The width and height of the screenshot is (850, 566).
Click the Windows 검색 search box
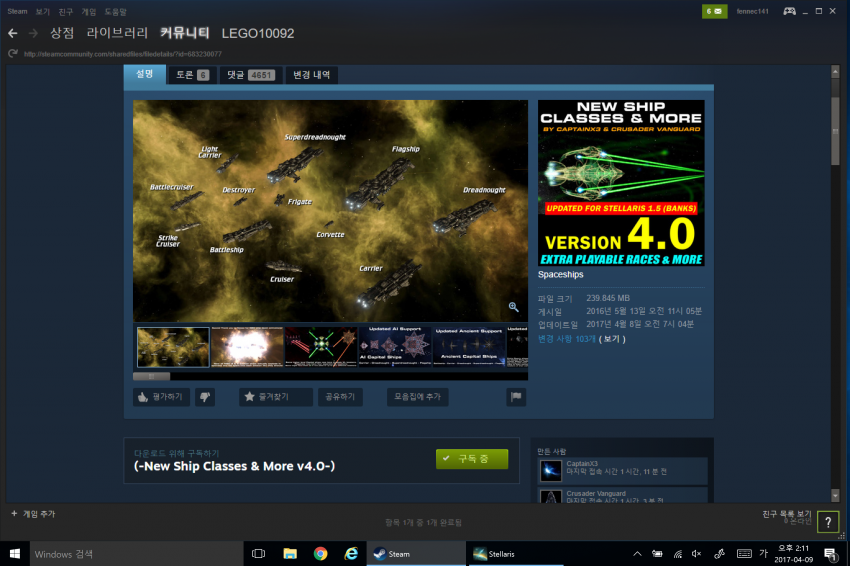(137, 554)
